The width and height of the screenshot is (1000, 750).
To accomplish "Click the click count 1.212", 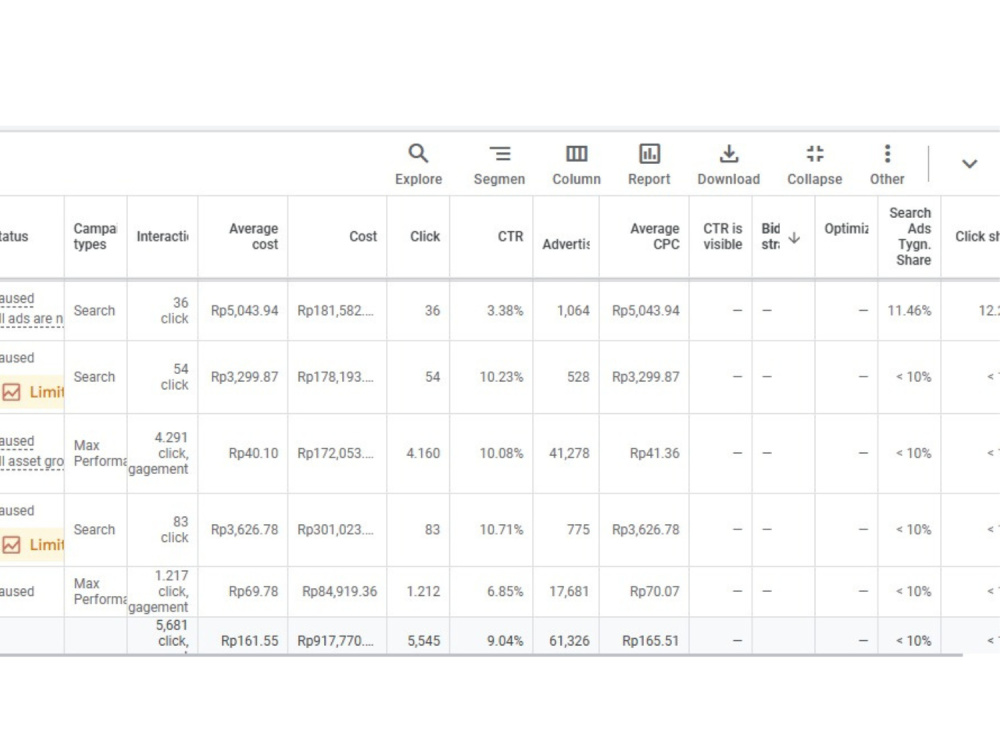I will (x=423, y=592).
